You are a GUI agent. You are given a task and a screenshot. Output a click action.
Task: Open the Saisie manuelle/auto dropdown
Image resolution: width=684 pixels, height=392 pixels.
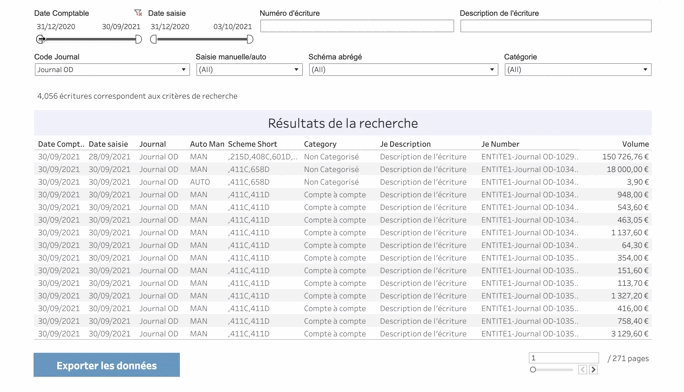[249, 70]
